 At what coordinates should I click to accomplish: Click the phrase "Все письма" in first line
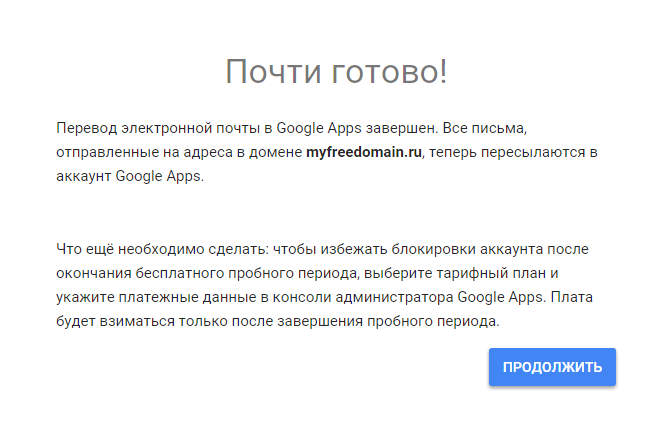(x=508, y=129)
